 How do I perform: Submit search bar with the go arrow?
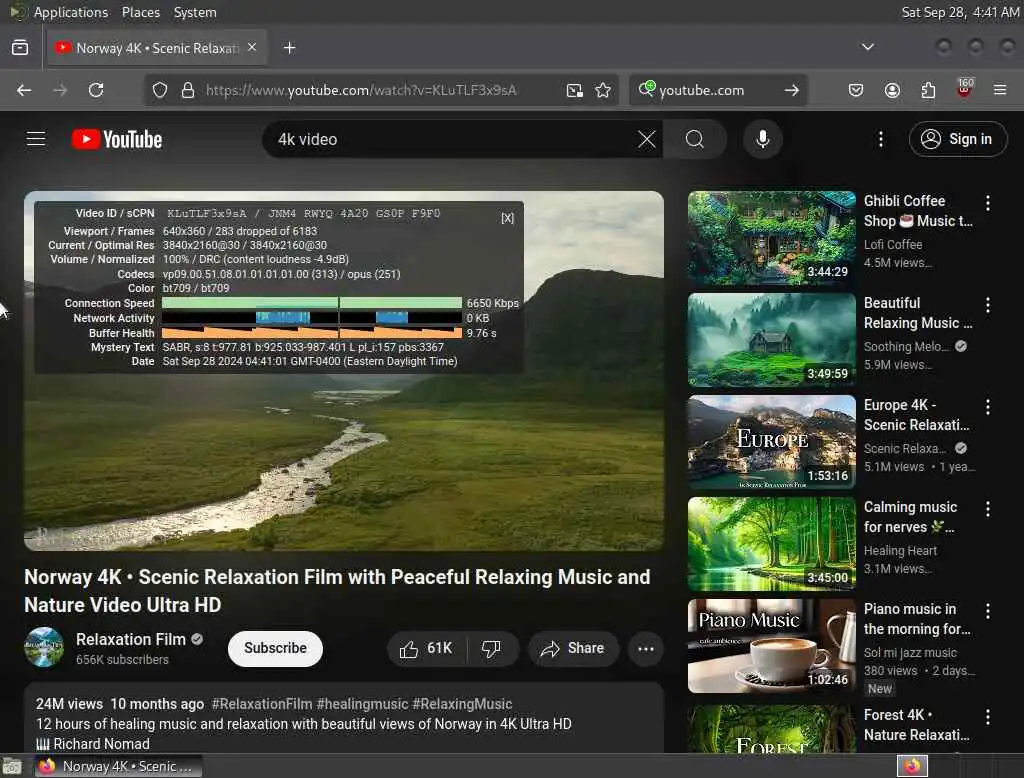click(792, 90)
